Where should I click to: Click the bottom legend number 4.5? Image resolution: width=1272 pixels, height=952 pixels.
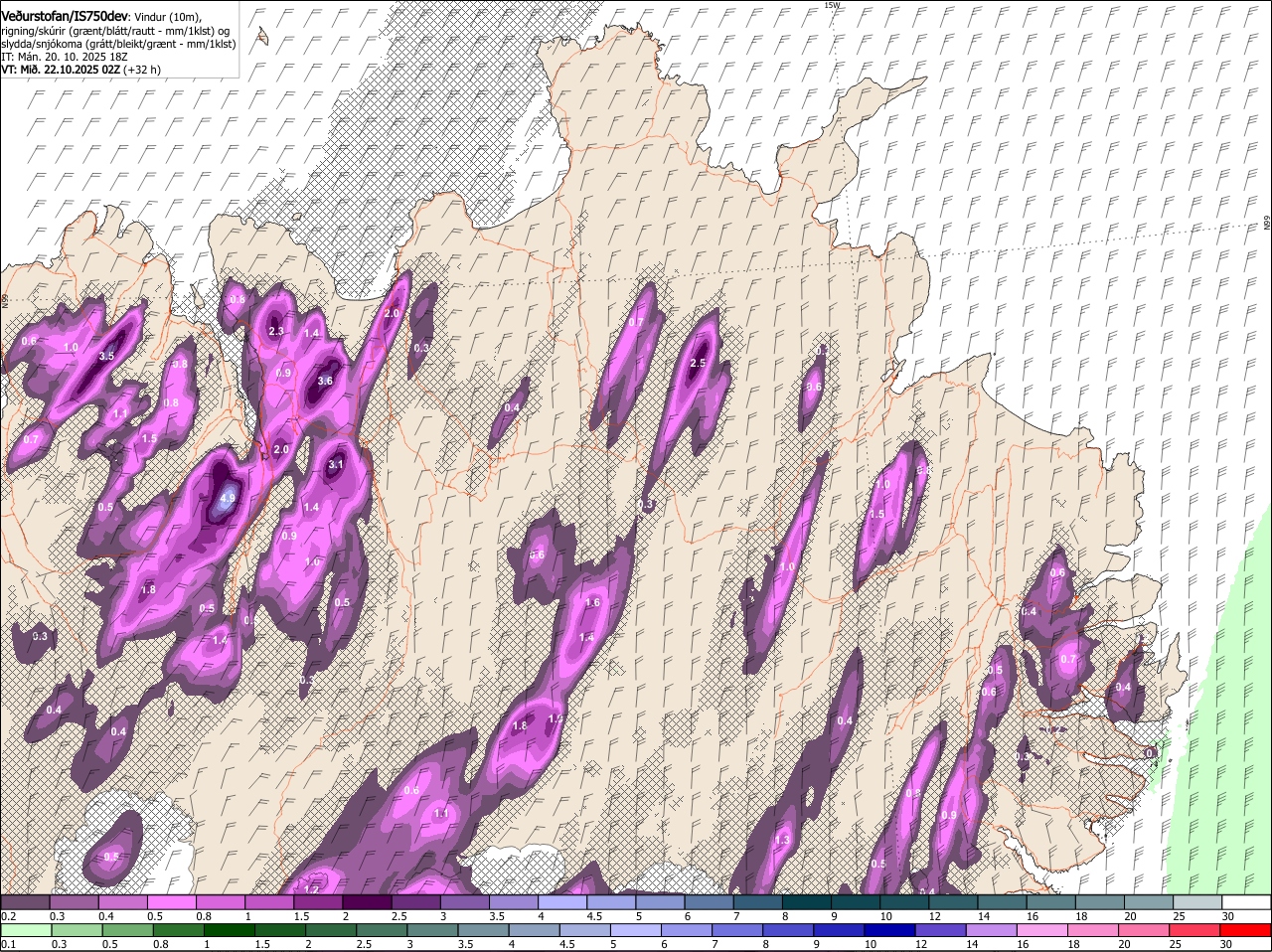coord(567,945)
